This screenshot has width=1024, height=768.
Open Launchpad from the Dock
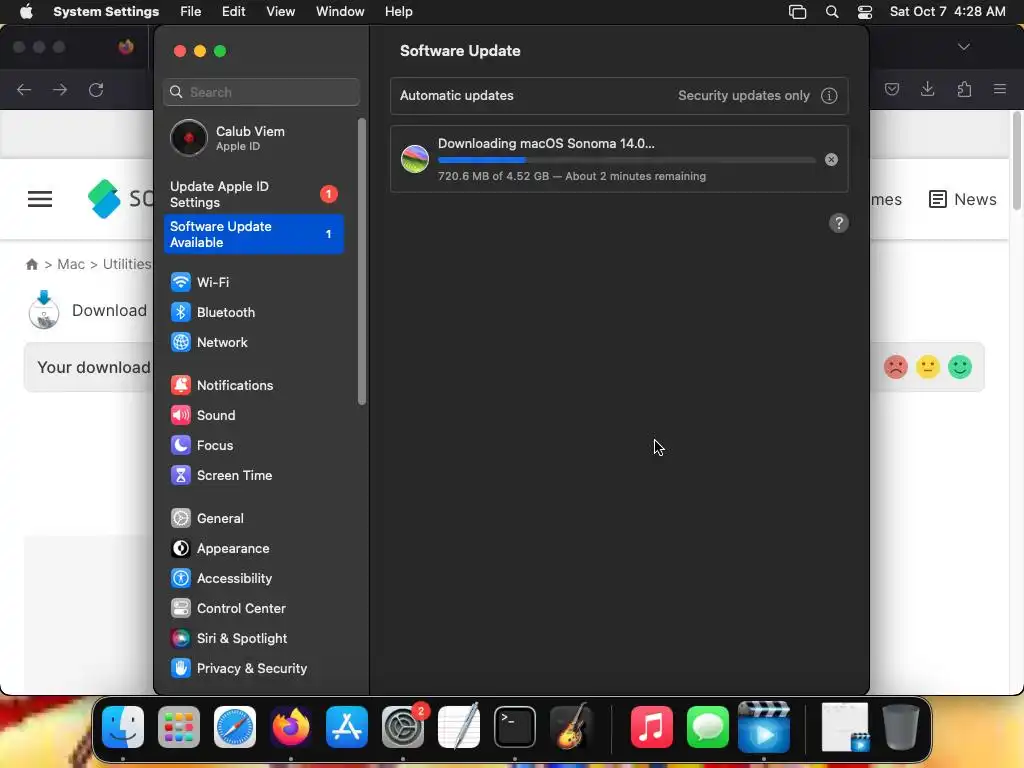pyautogui.click(x=179, y=727)
